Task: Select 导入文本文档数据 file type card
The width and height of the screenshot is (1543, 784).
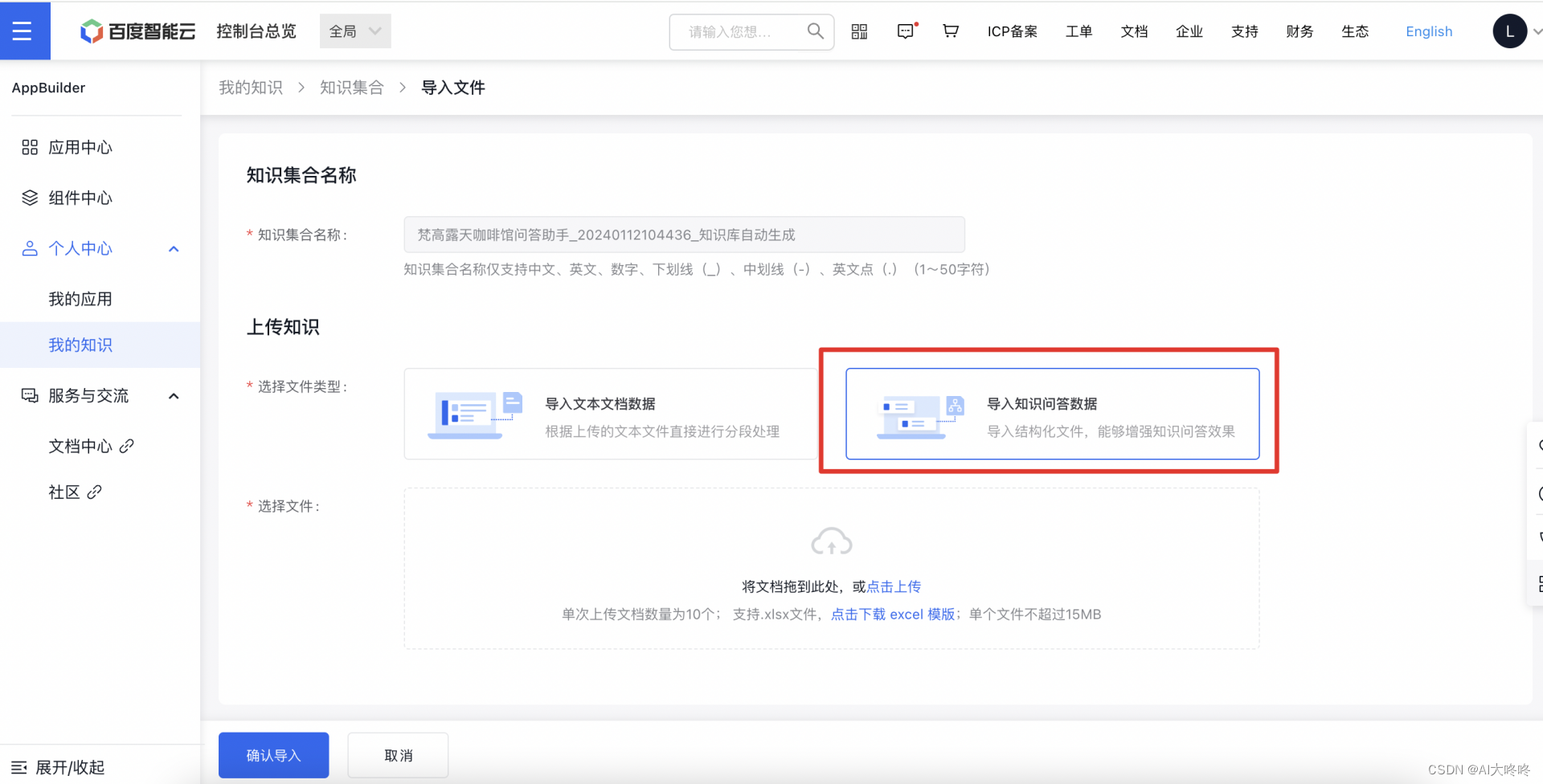Action: coord(611,414)
